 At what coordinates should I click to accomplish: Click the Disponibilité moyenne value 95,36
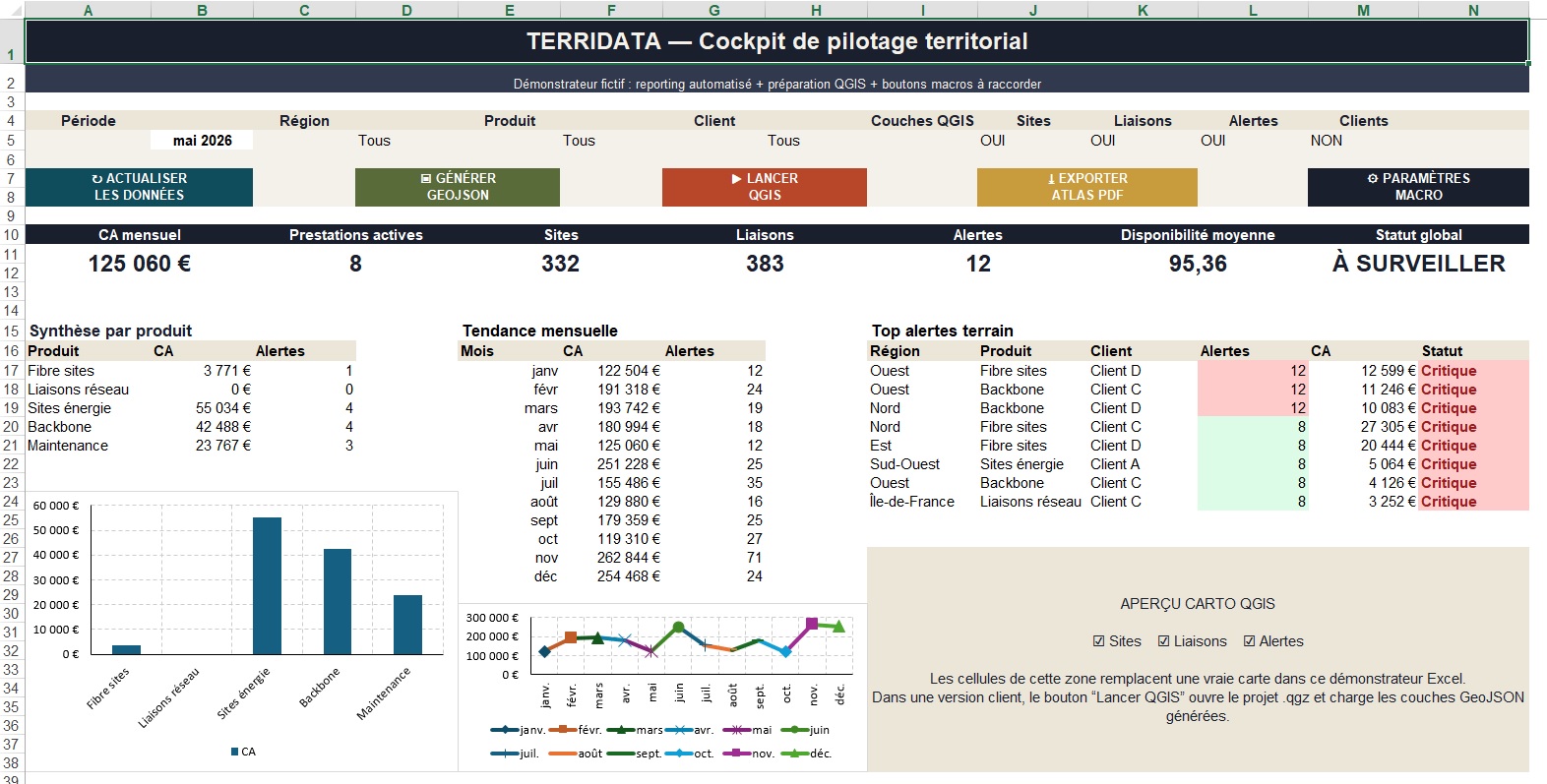click(x=1198, y=264)
